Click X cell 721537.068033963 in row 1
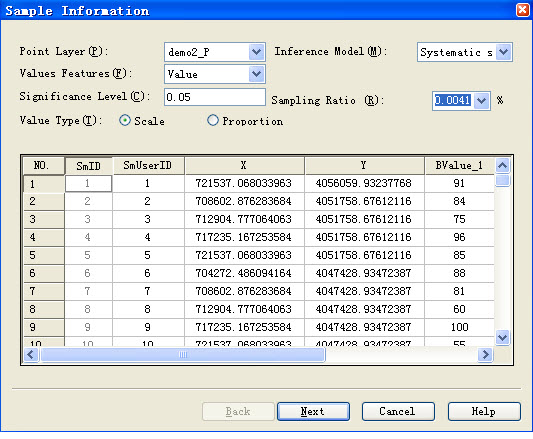This screenshot has width=533, height=439. tap(244, 184)
